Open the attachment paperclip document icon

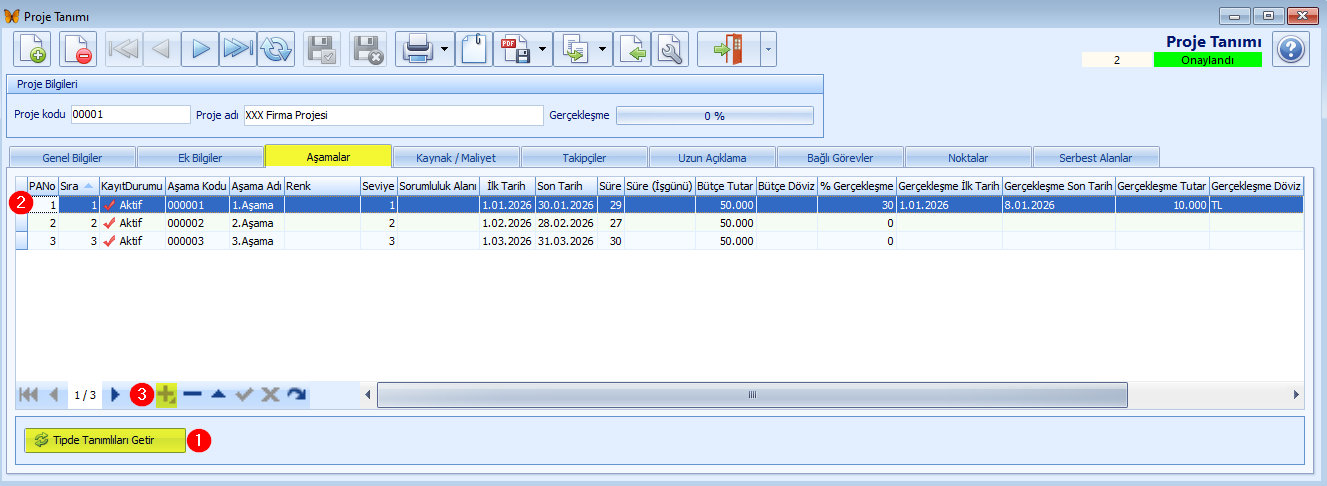coord(473,49)
